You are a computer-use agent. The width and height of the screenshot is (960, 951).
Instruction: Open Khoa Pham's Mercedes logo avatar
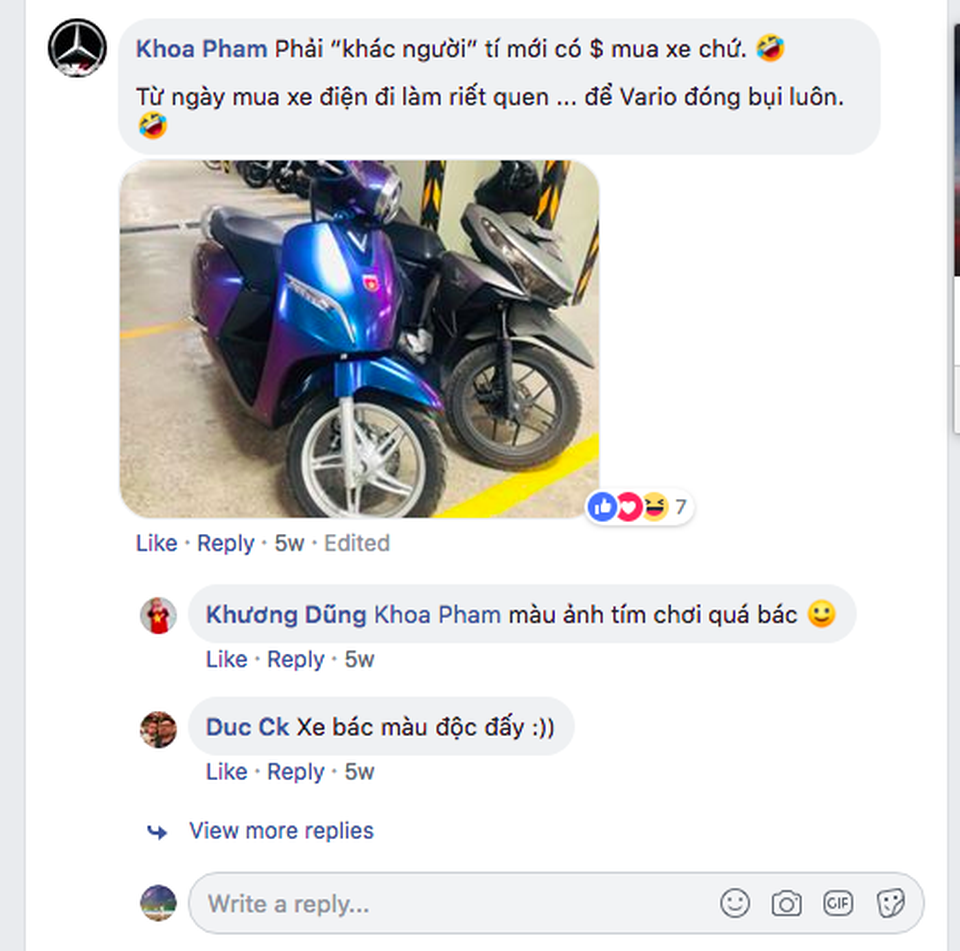tap(77, 48)
